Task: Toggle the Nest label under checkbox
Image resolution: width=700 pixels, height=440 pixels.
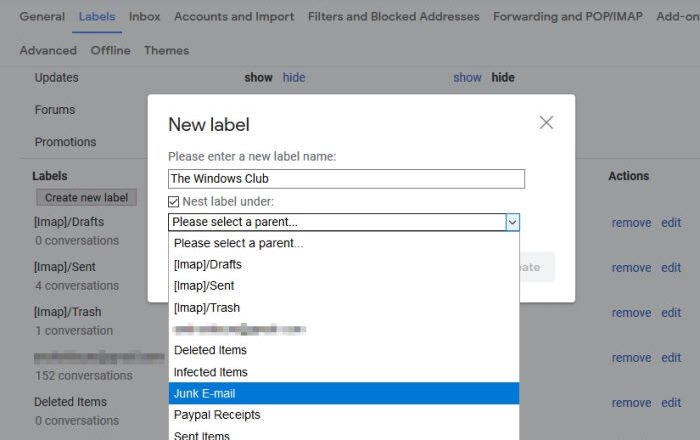Action: coord(174,201)
